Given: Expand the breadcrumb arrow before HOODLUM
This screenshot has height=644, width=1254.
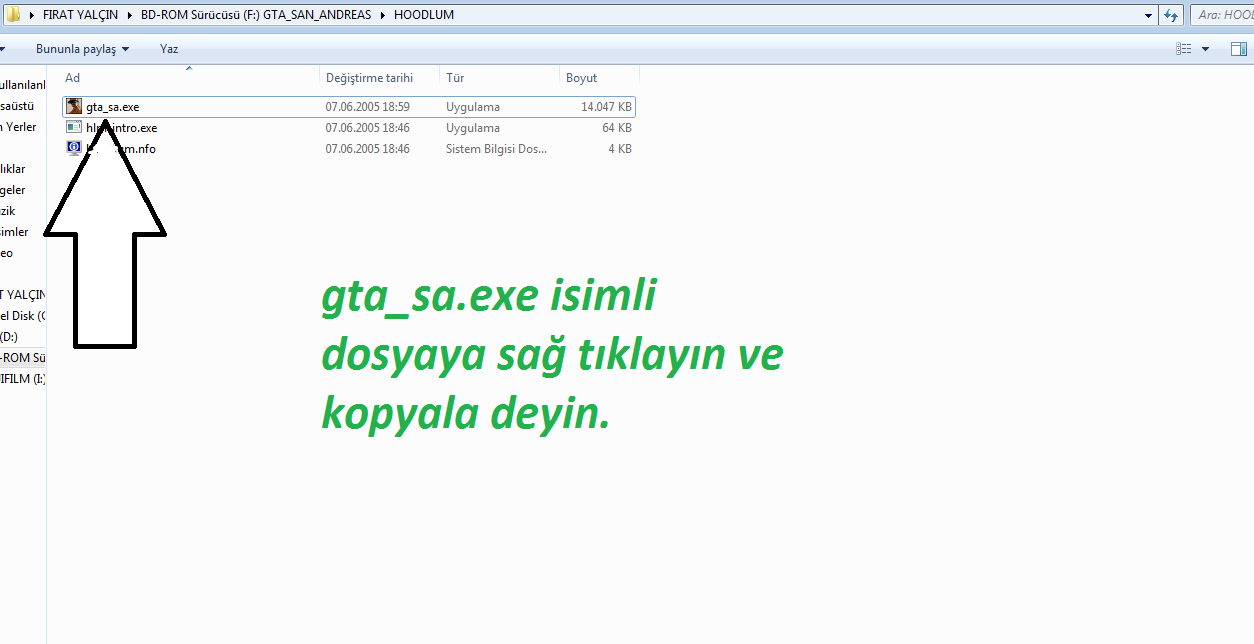Looking at the screenshot, I should 384,15.
